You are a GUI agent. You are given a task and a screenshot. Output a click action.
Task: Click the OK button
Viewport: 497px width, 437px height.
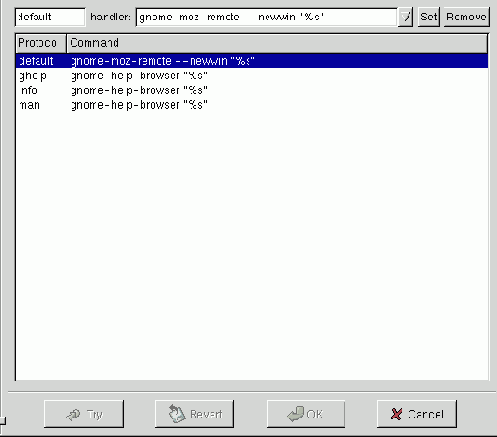point(306,414)
